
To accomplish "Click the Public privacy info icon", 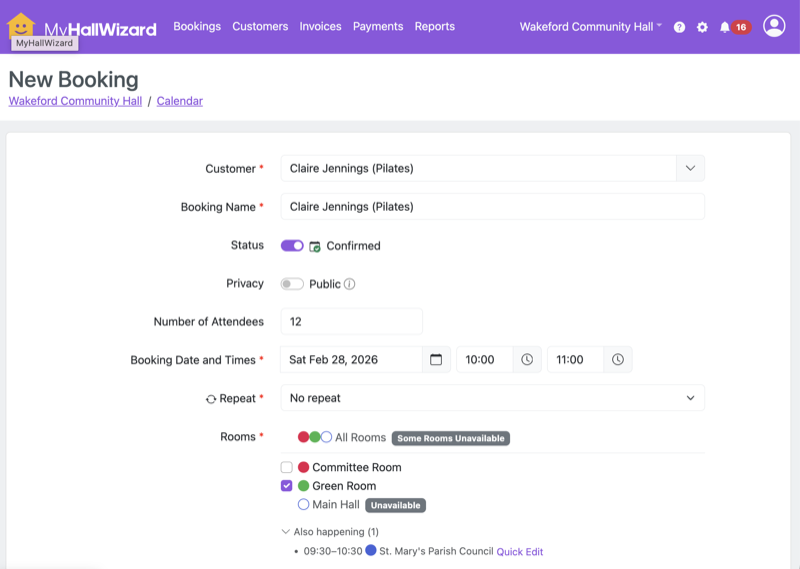I will (x=349, y=284).
